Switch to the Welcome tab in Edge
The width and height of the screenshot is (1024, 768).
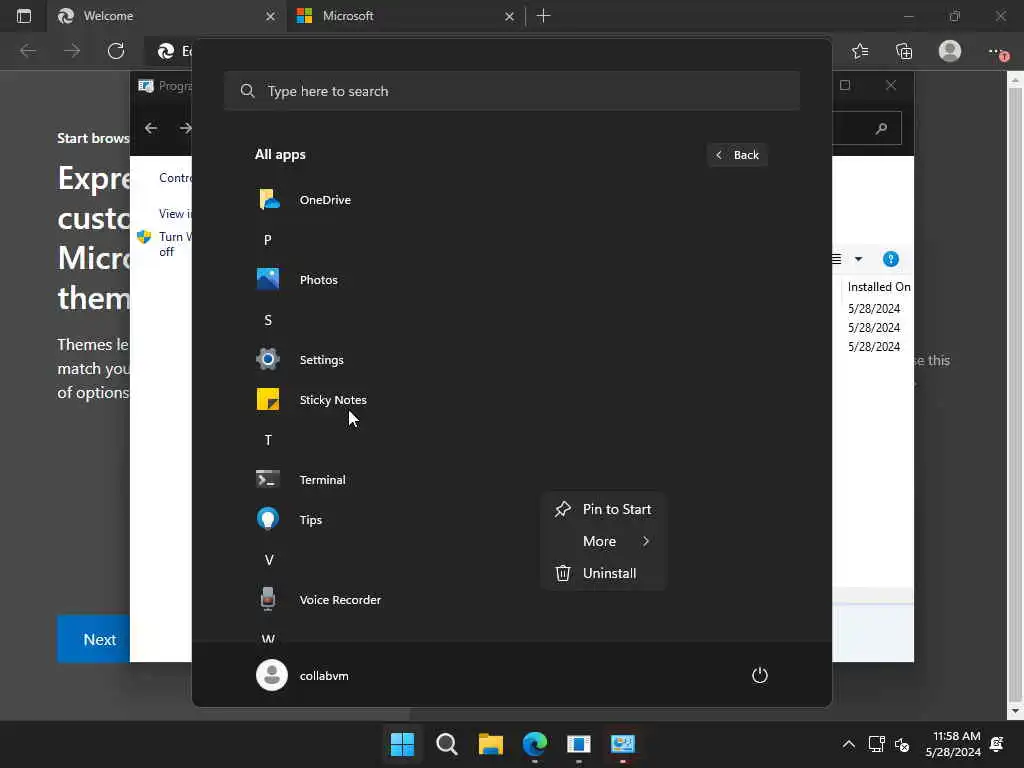pos(166,16)
